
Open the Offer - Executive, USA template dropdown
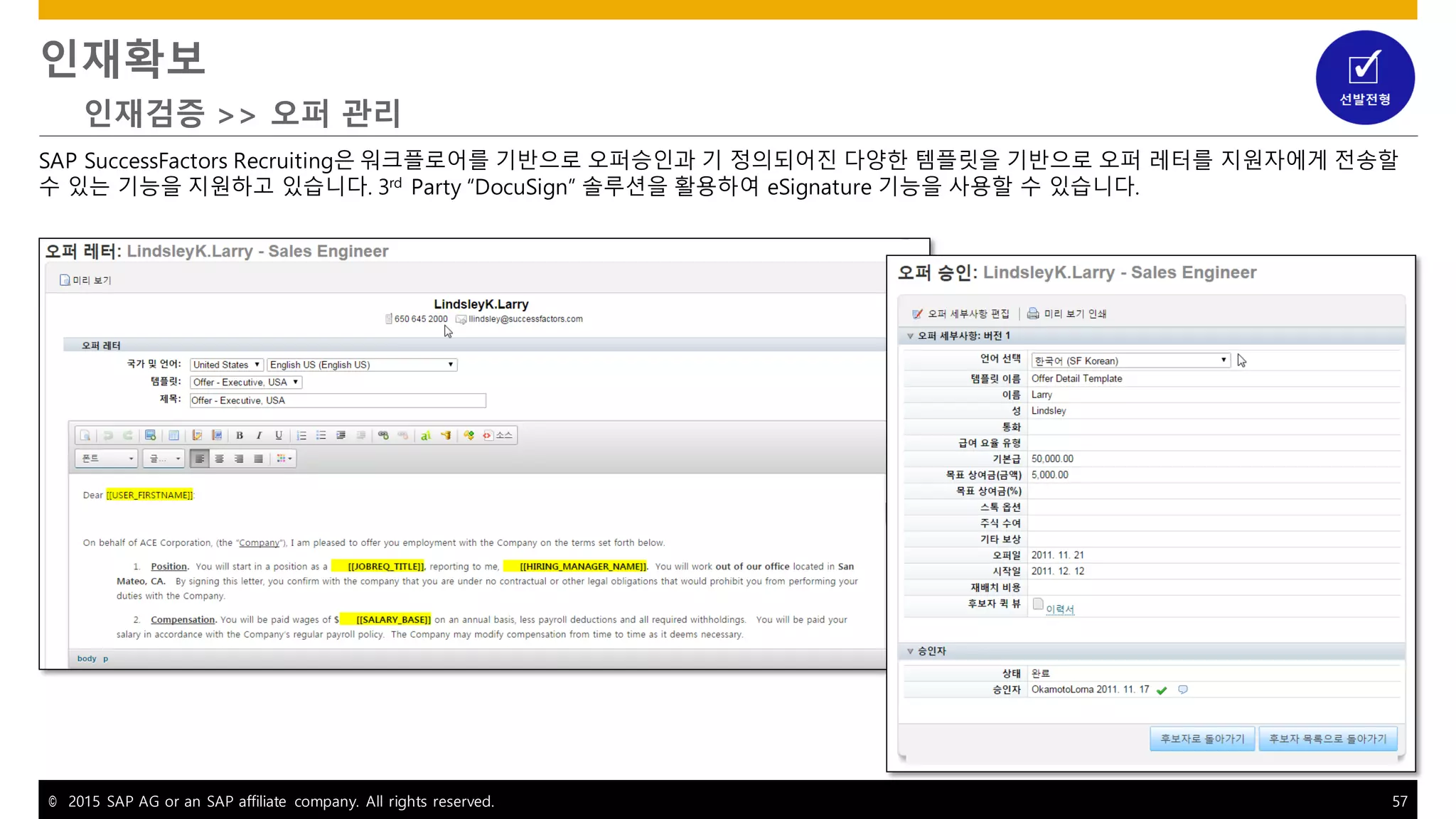coord(246,382)
